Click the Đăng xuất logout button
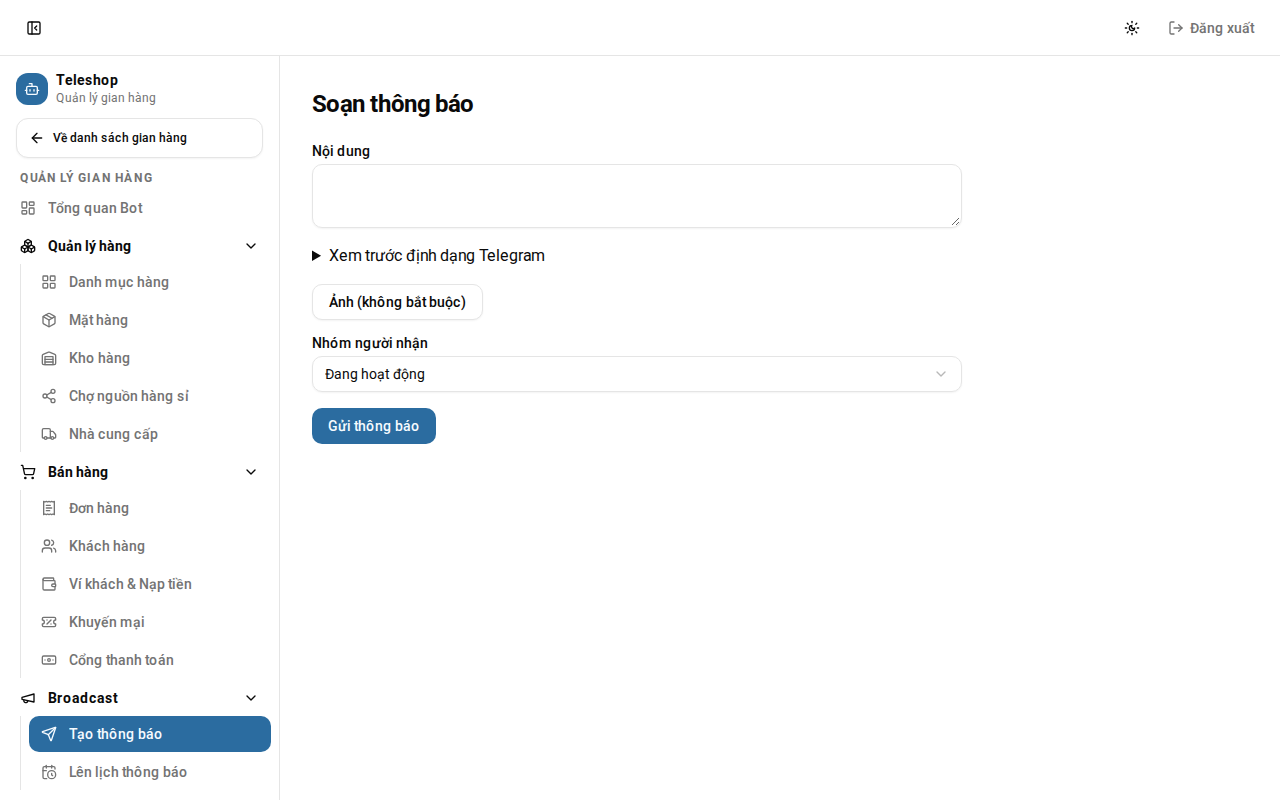 [1211, 28]
